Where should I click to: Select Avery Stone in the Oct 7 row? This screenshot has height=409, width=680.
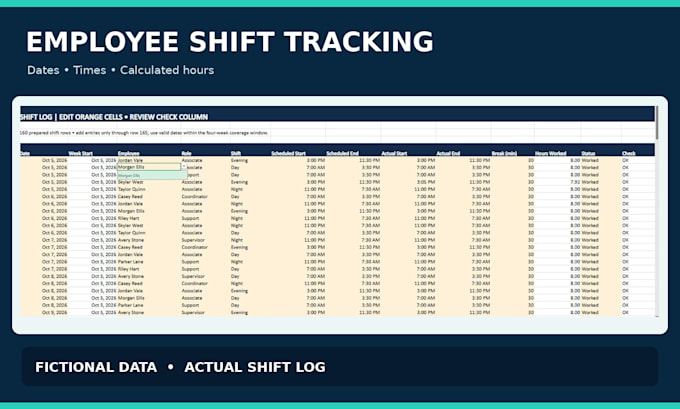tap(131, 240)
